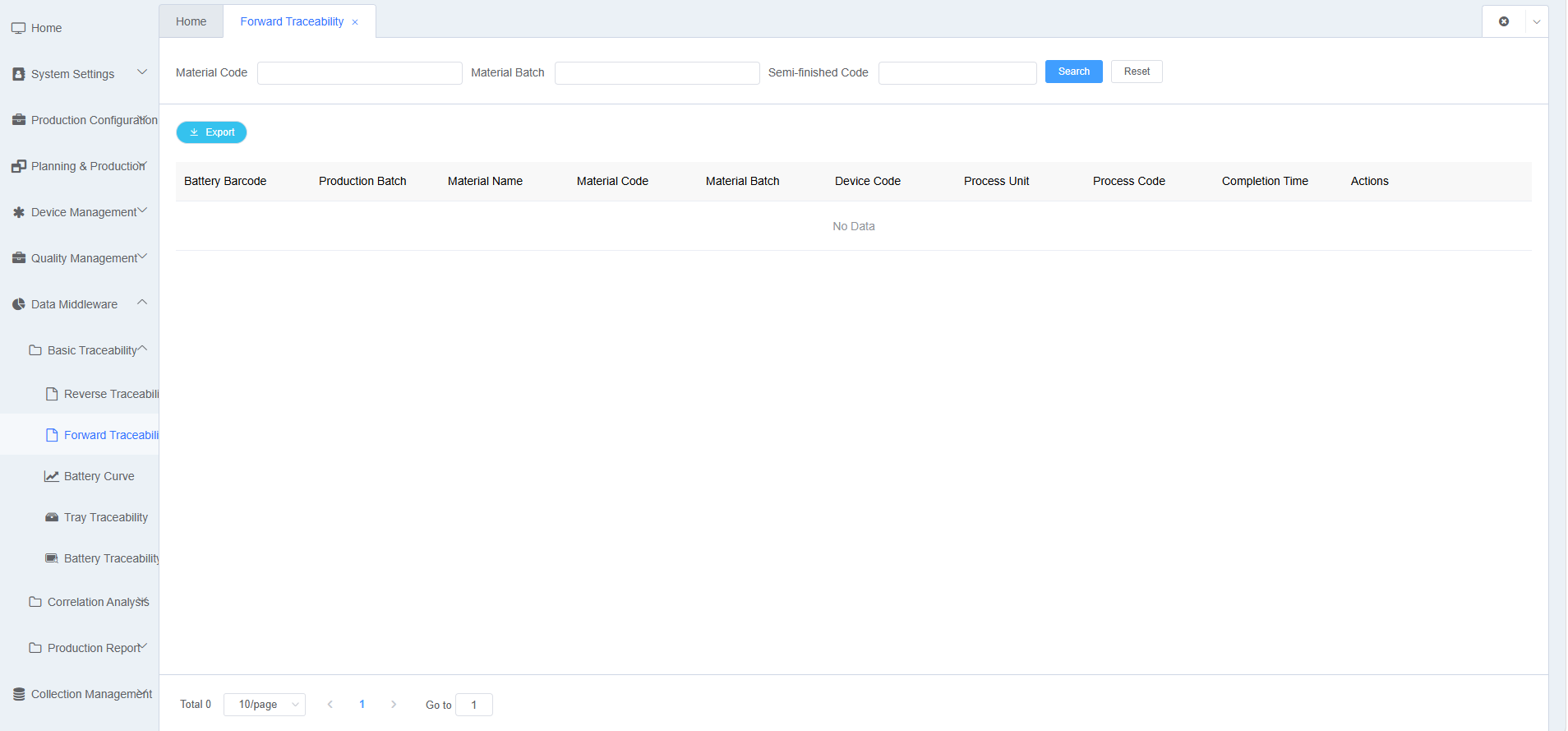Click the Total 0 count text

[x=196, y=705]
